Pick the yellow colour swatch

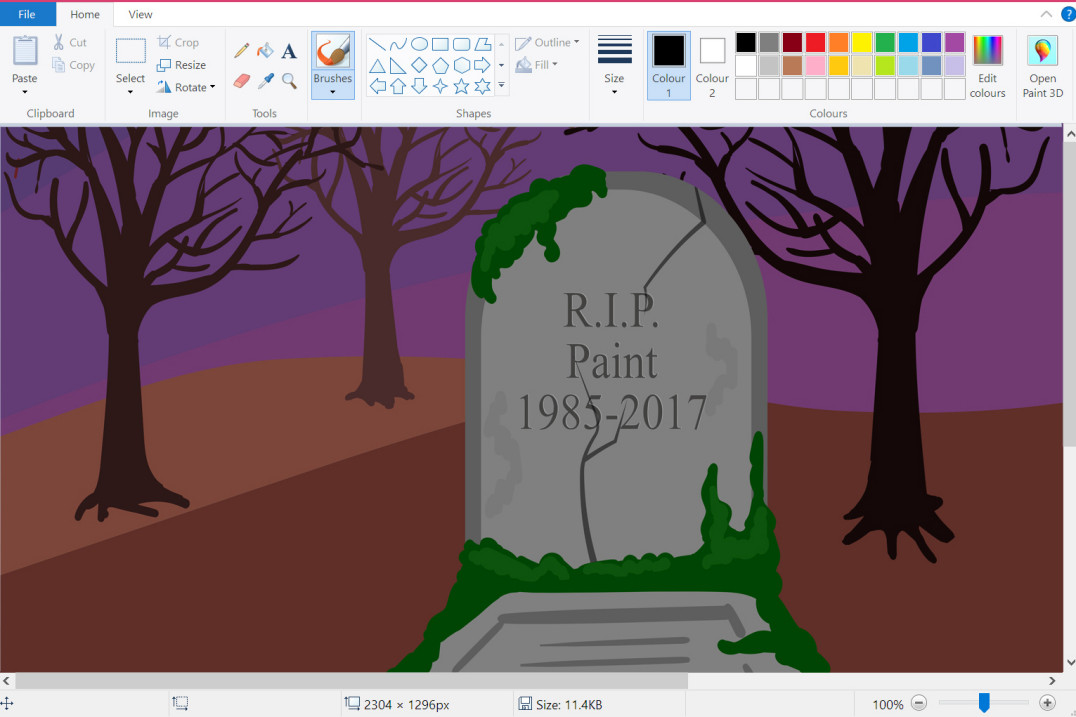click(861, 43)
